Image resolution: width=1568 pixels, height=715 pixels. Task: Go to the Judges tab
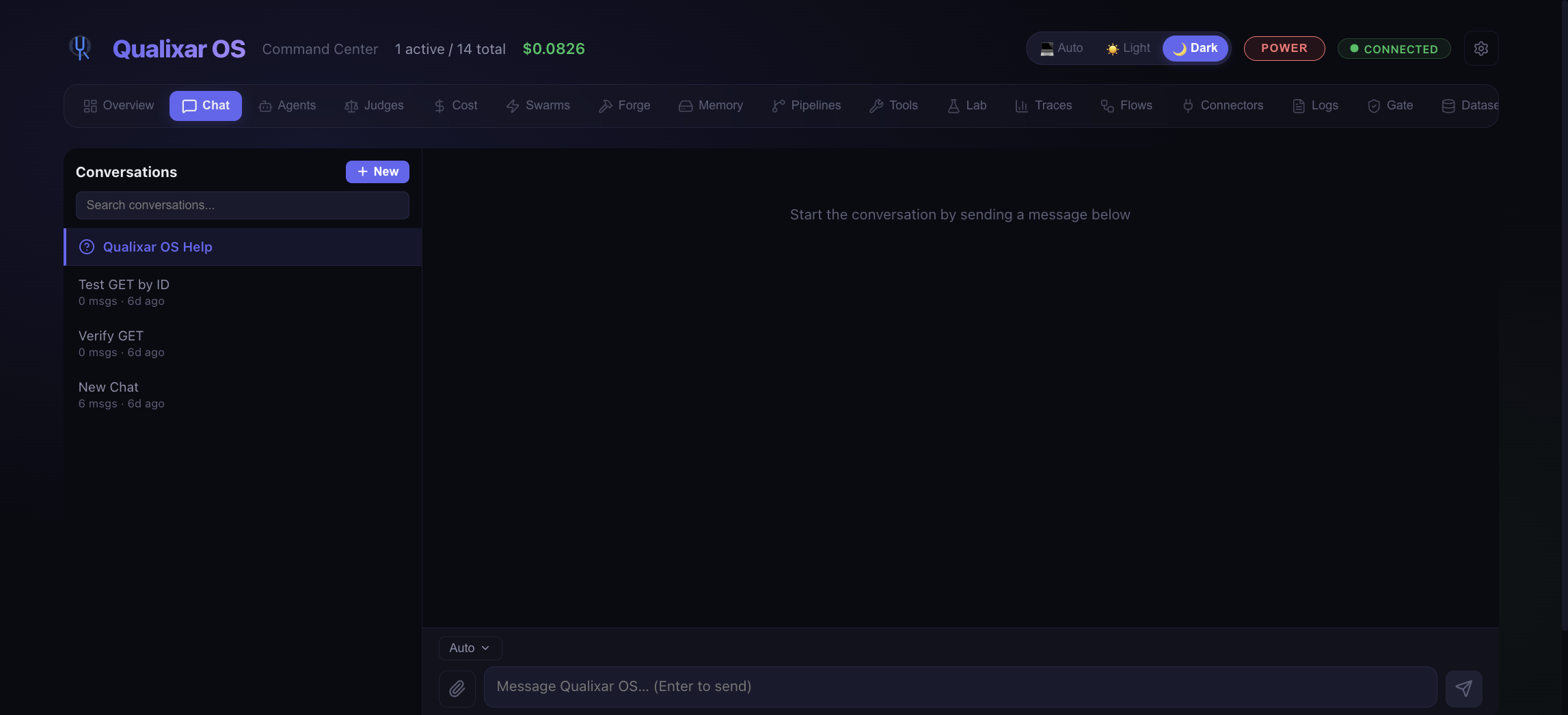click(374, 106)
